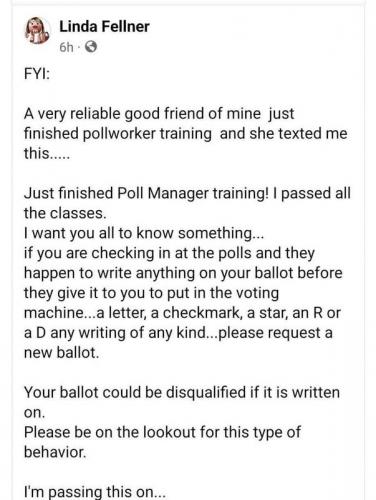The height and width of the screenshot is (500, 376).
Task: Click the line 'finished pollworker training and she texted me'
Action: click(186, 133)
